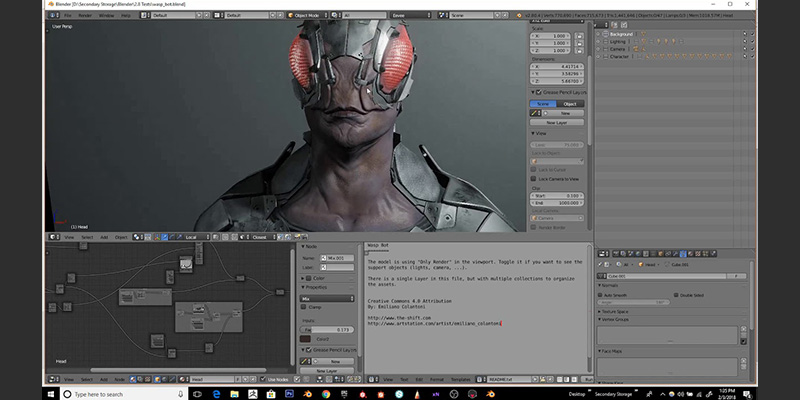The width and height of the screenshot is (800, 400).
Task: Open the Eevee render engine dropdown
Action: (411, 16)
